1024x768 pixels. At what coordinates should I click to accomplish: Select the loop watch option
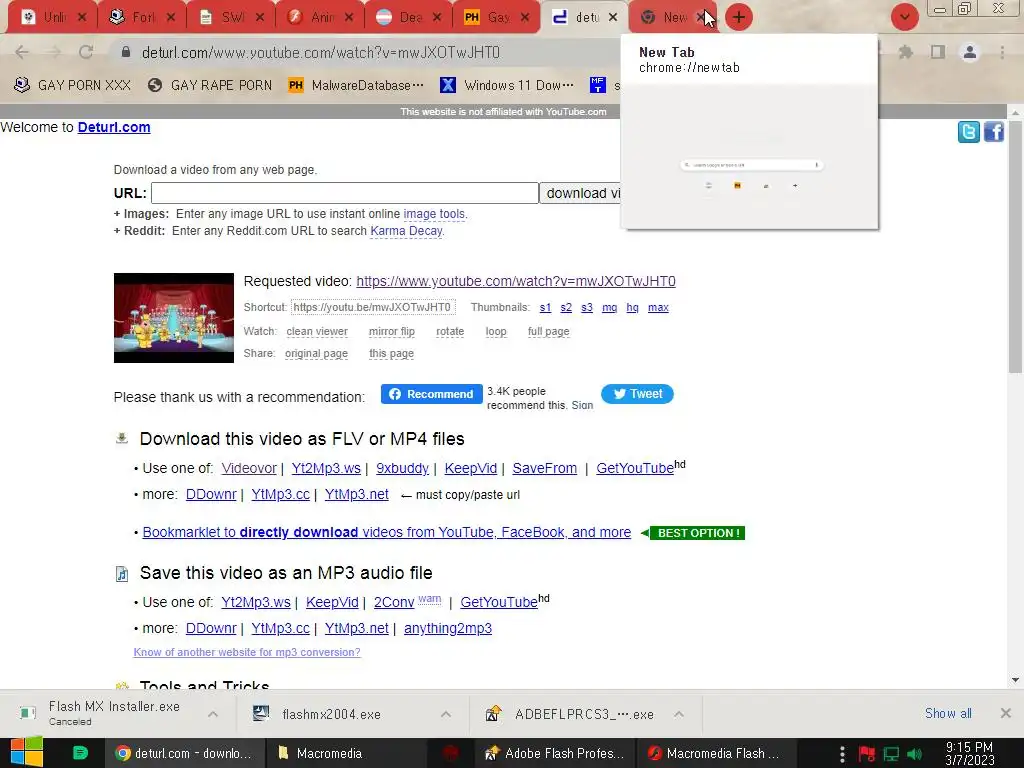tap(496, 332)
